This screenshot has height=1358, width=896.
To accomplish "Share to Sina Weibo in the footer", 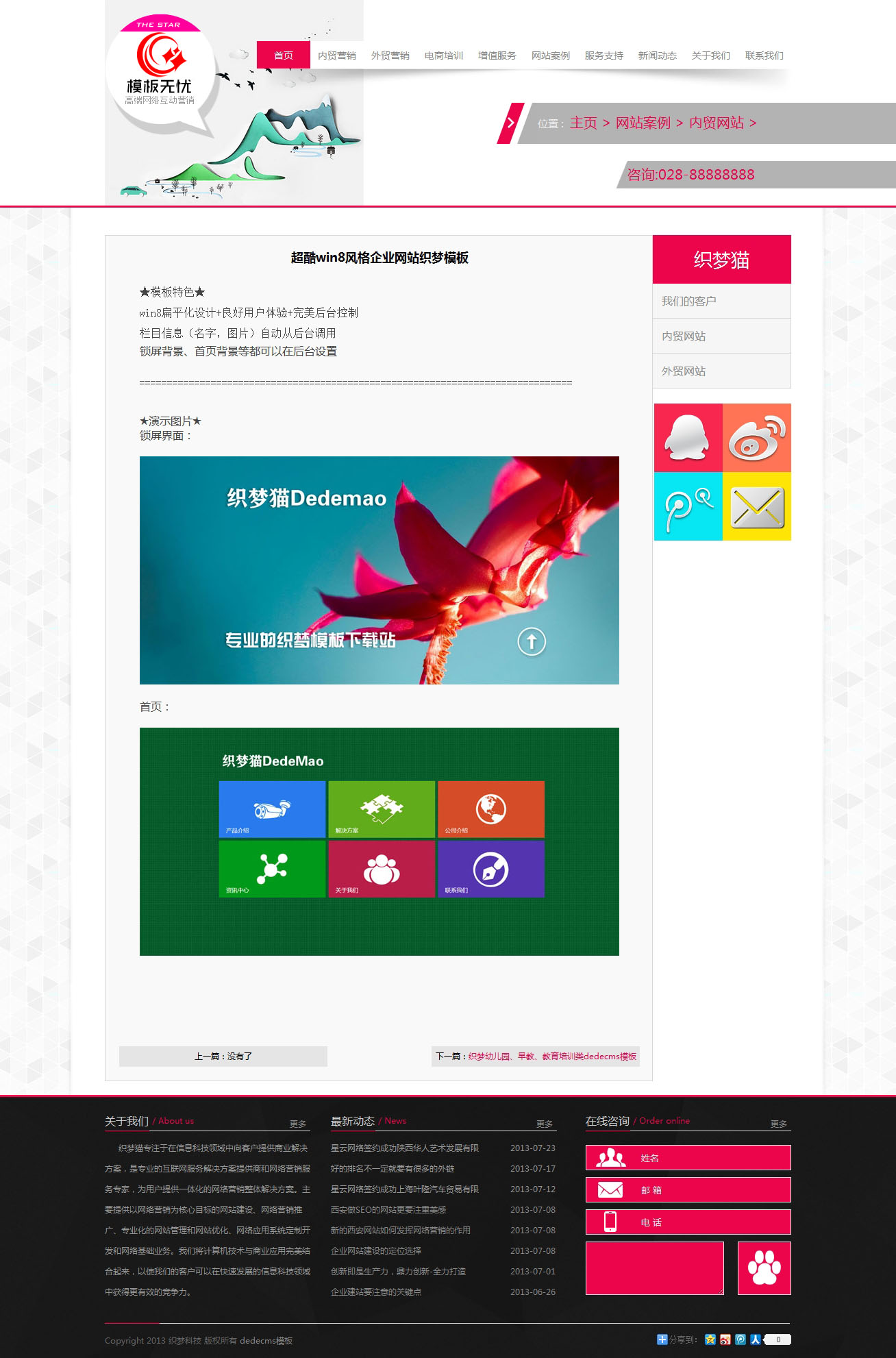I will point(725,1340).
